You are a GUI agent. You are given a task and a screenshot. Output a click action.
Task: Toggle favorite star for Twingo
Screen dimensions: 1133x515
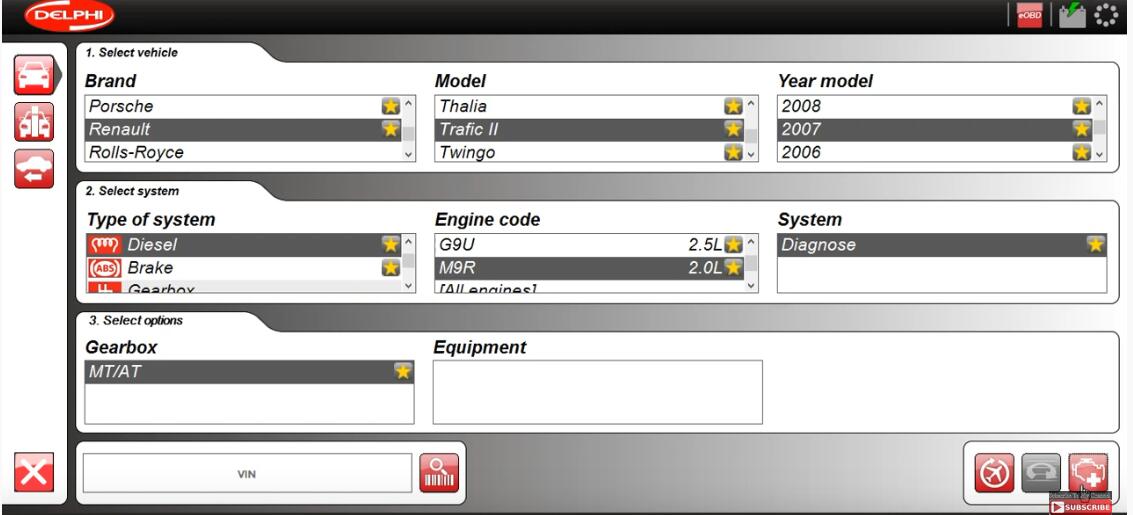(x=733, y=152)
